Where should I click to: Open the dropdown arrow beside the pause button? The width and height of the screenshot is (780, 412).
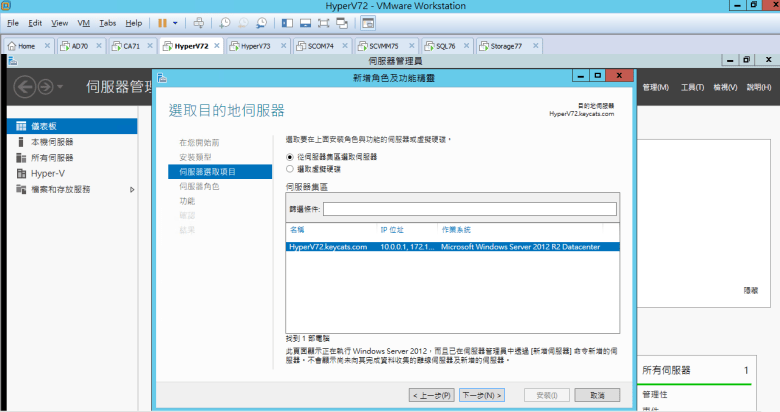176,22
